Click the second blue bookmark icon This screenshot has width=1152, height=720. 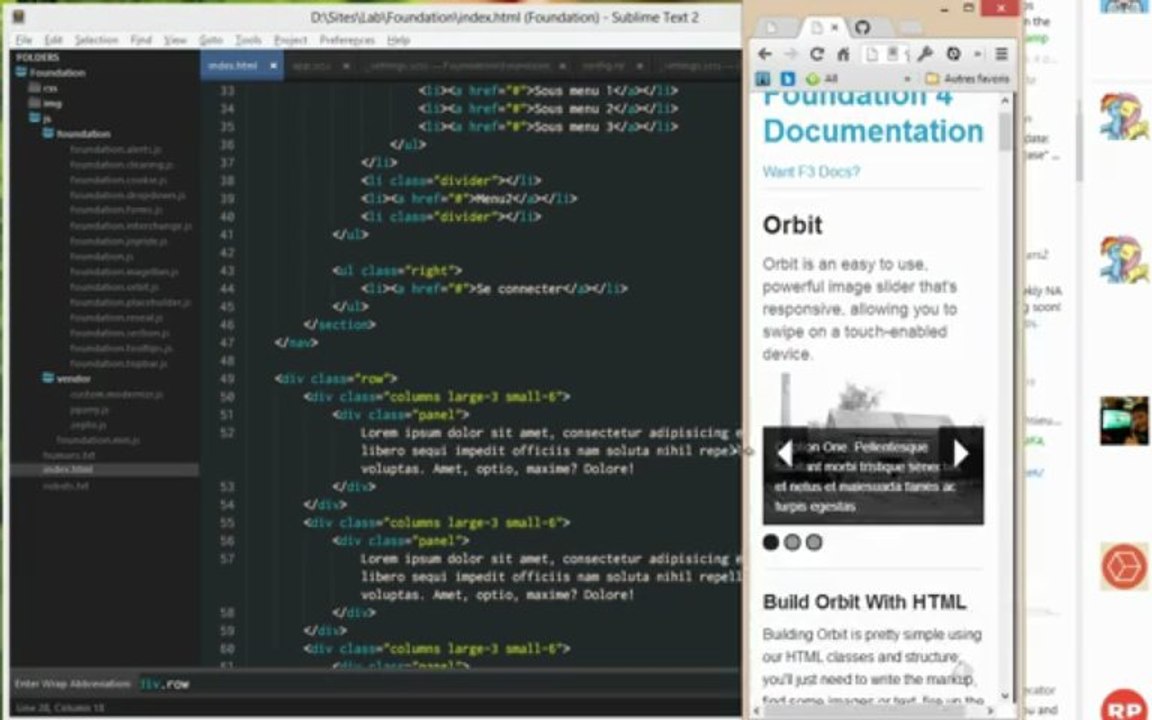pos(788,78)
